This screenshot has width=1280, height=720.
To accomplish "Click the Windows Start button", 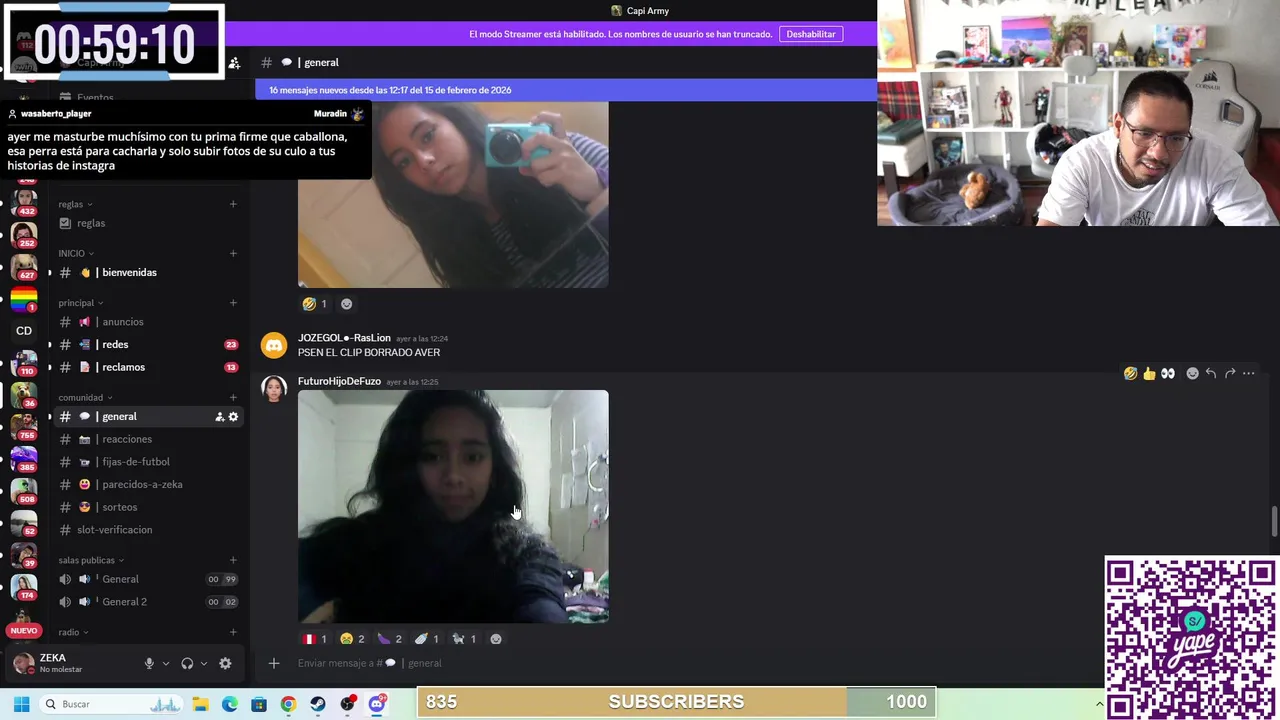I will tap(21, 704).
